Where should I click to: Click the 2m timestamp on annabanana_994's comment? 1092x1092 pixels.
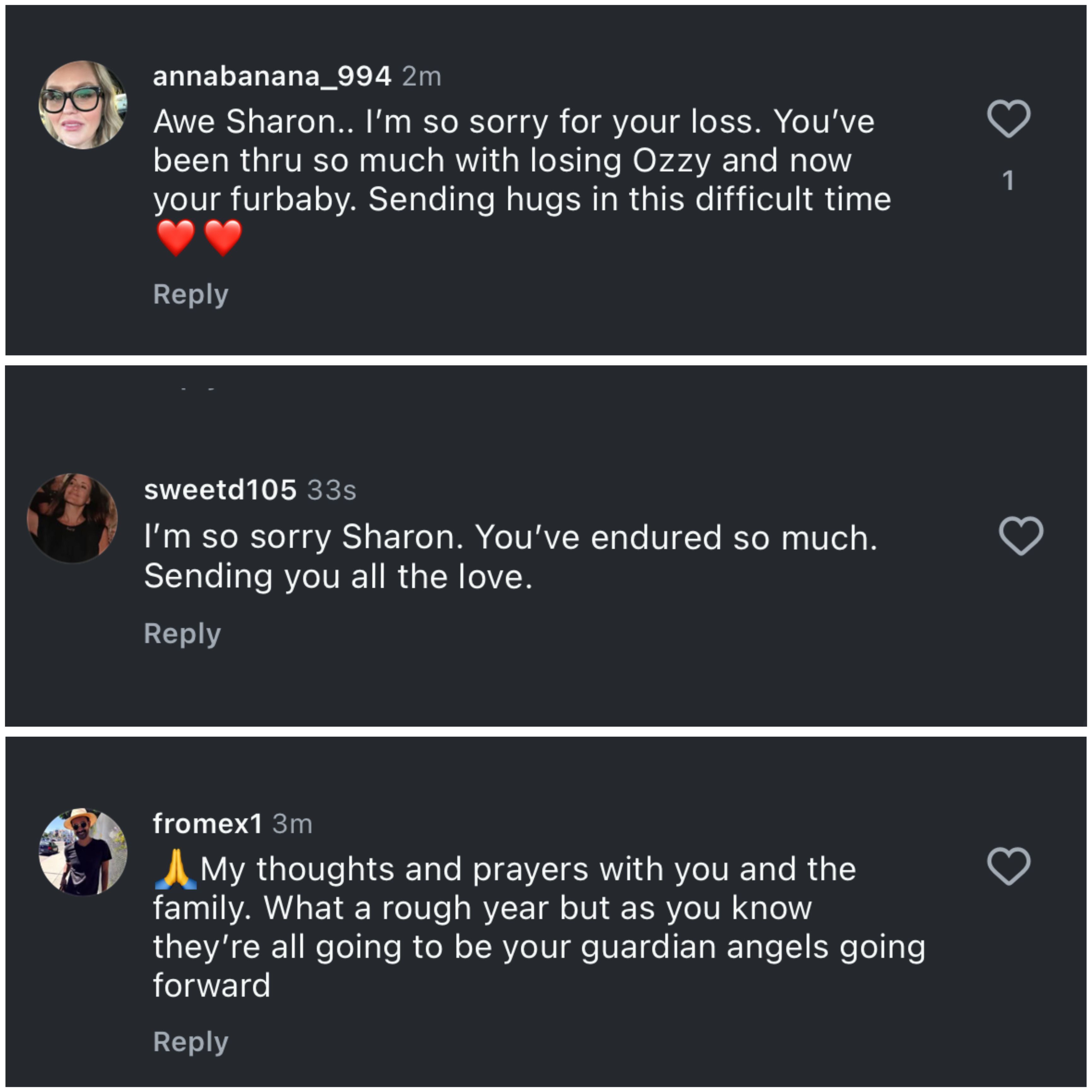click(x=422, y=76)
